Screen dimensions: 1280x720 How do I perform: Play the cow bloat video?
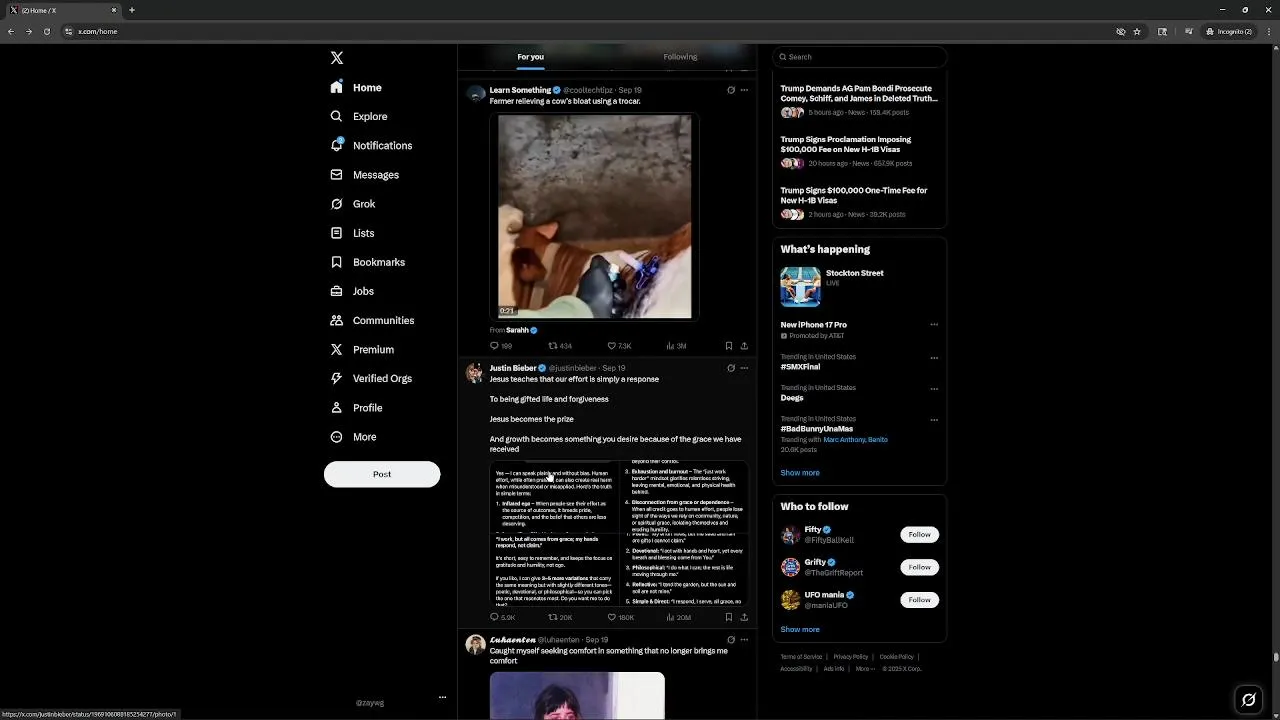(595, 216)
